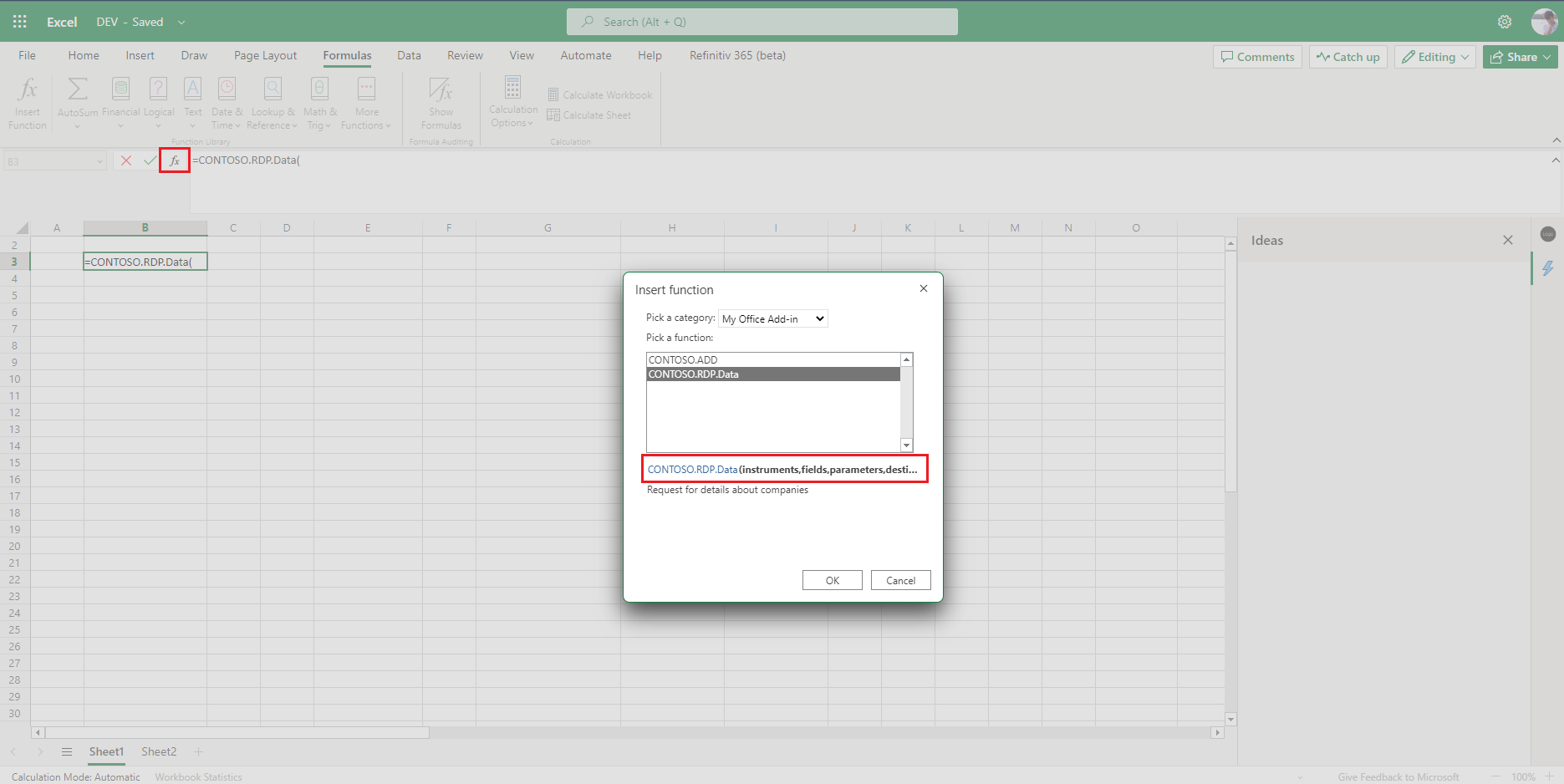
Task: Open the Editing mode dropdown
Action: click(x=1434, y=56)
